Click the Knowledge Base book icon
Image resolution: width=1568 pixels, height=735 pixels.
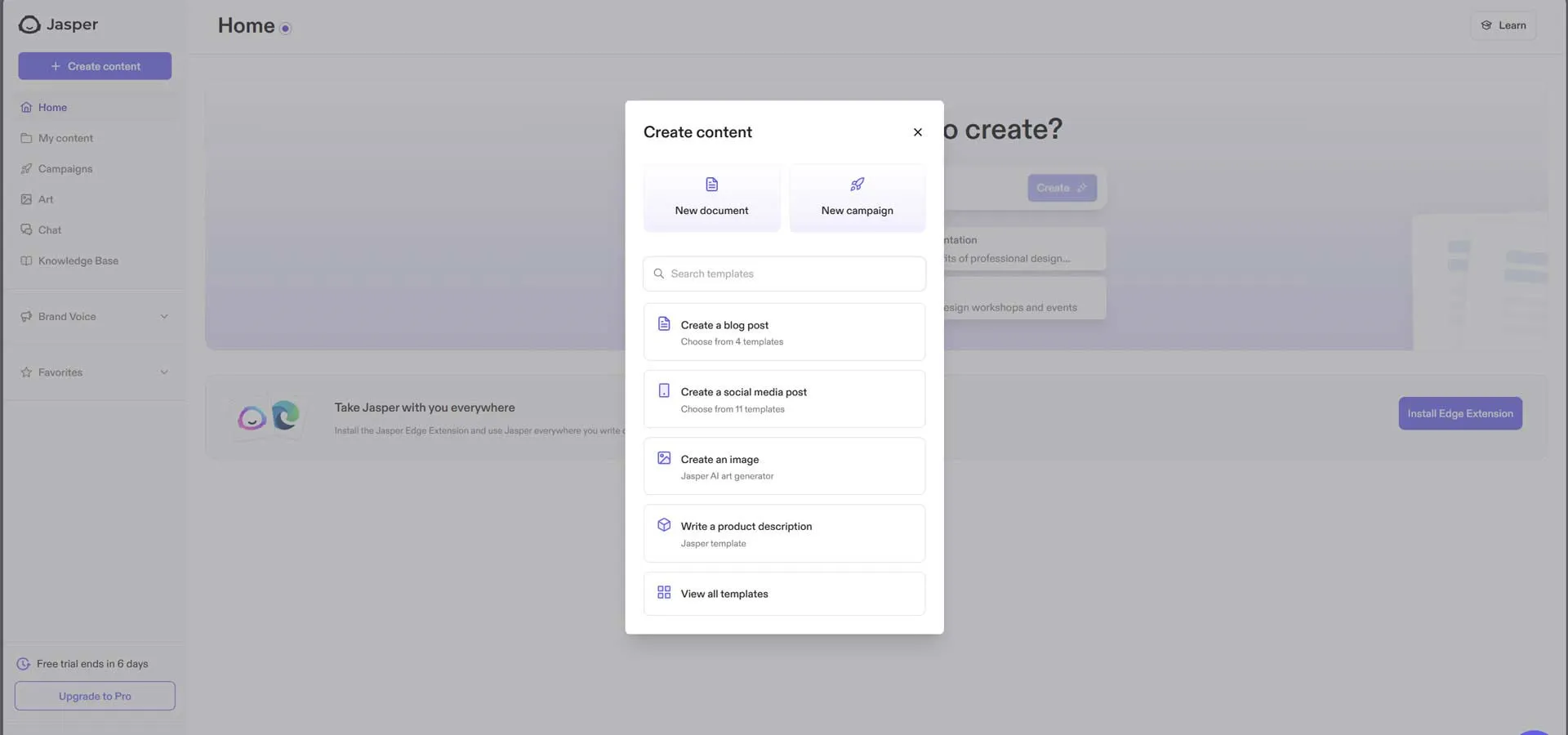click(x=26, y=261)
